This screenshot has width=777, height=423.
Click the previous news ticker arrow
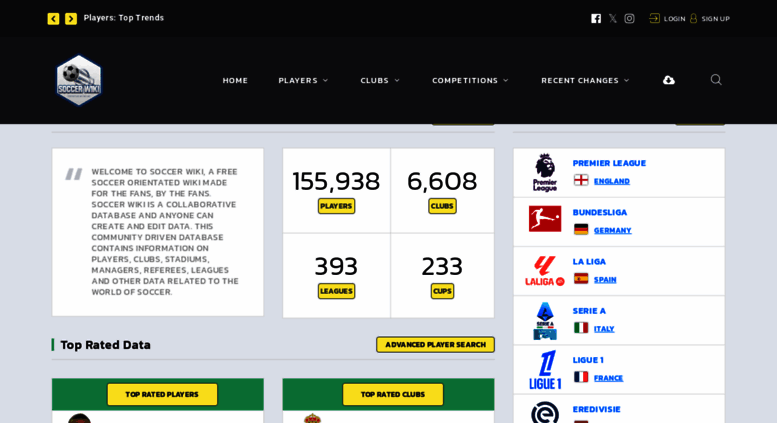pos(54,19)
